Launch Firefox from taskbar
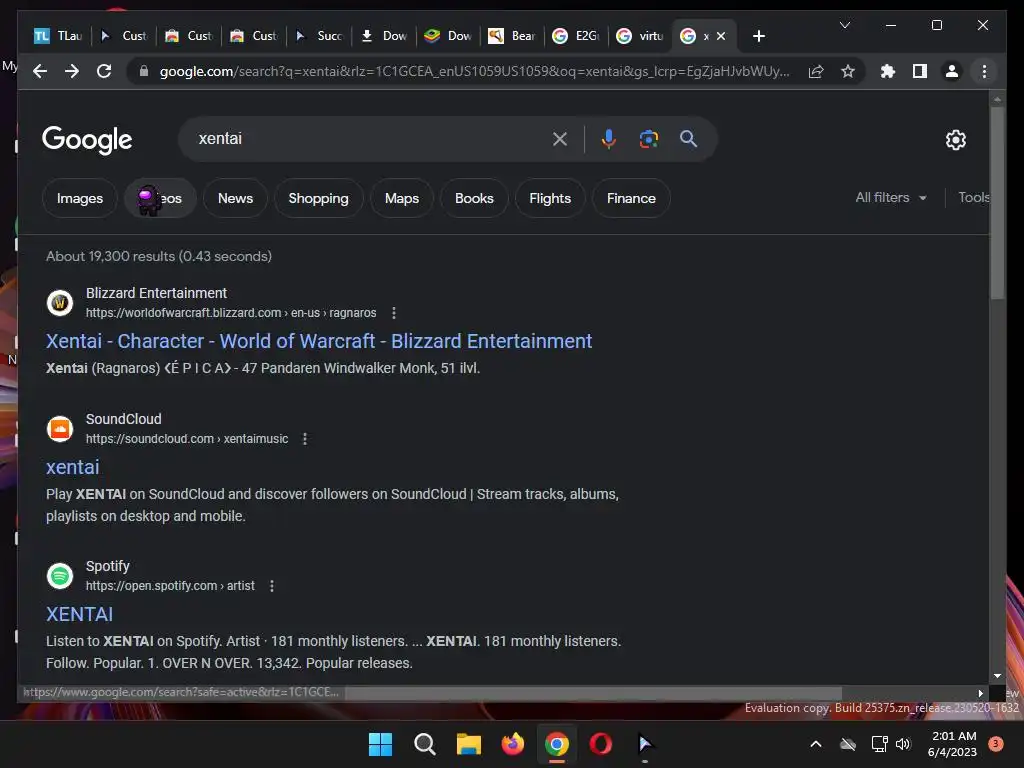This screenshot has height=768, width=1024. tap(513, 744)
